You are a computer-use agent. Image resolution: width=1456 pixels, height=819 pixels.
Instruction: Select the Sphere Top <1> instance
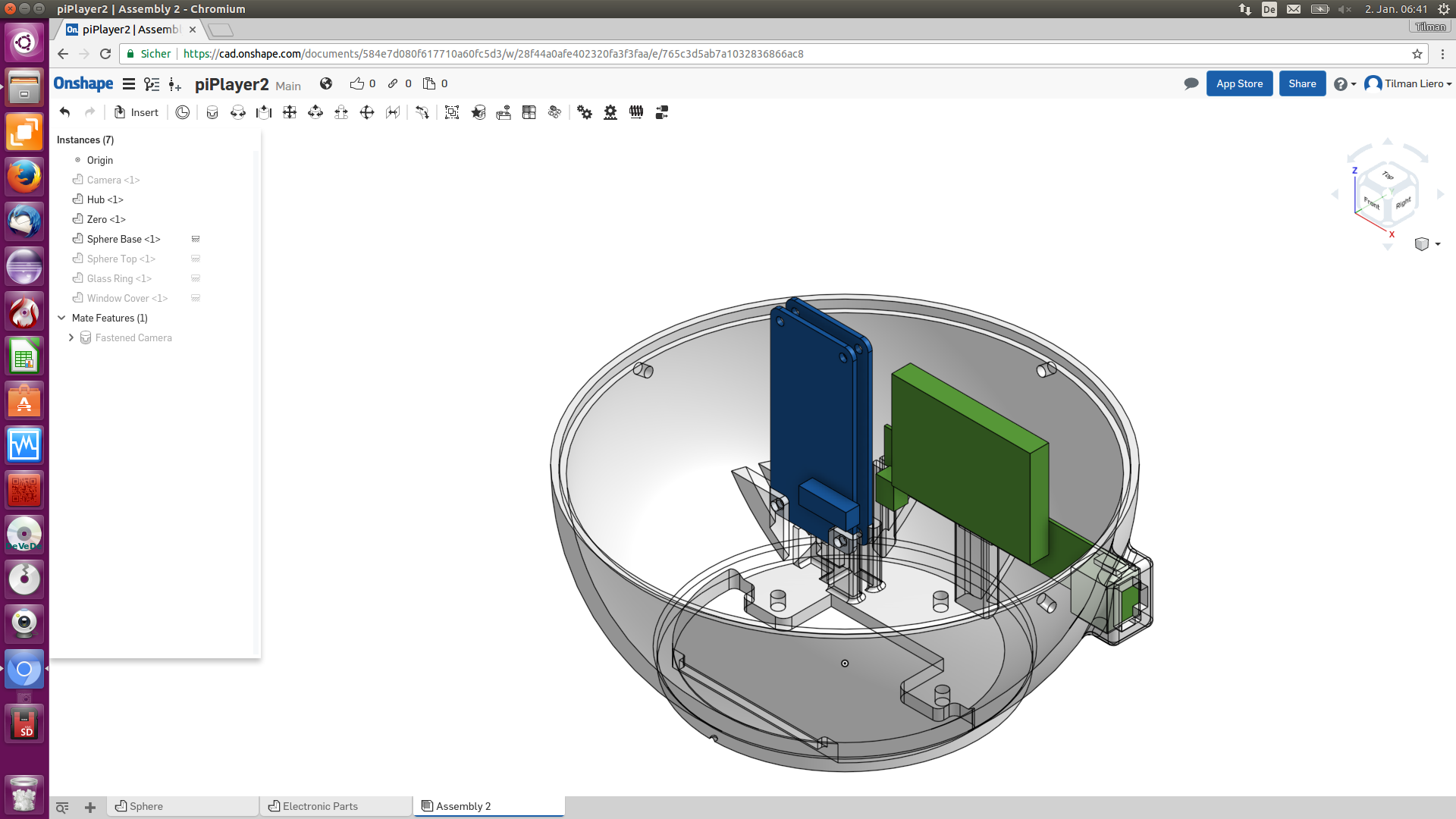coord(121,259)
